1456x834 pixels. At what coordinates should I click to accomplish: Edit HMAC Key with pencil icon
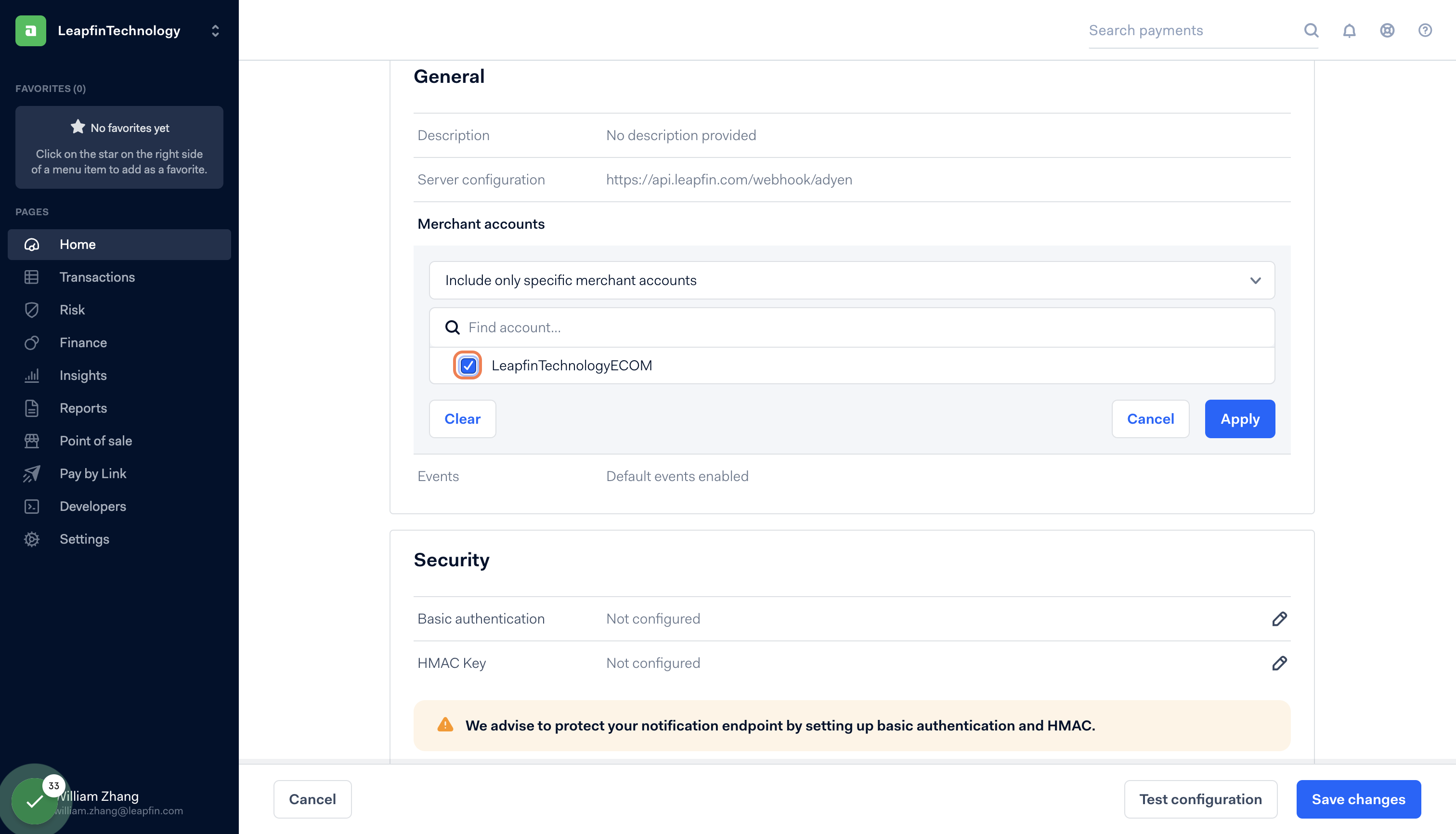pos(1279,663)
